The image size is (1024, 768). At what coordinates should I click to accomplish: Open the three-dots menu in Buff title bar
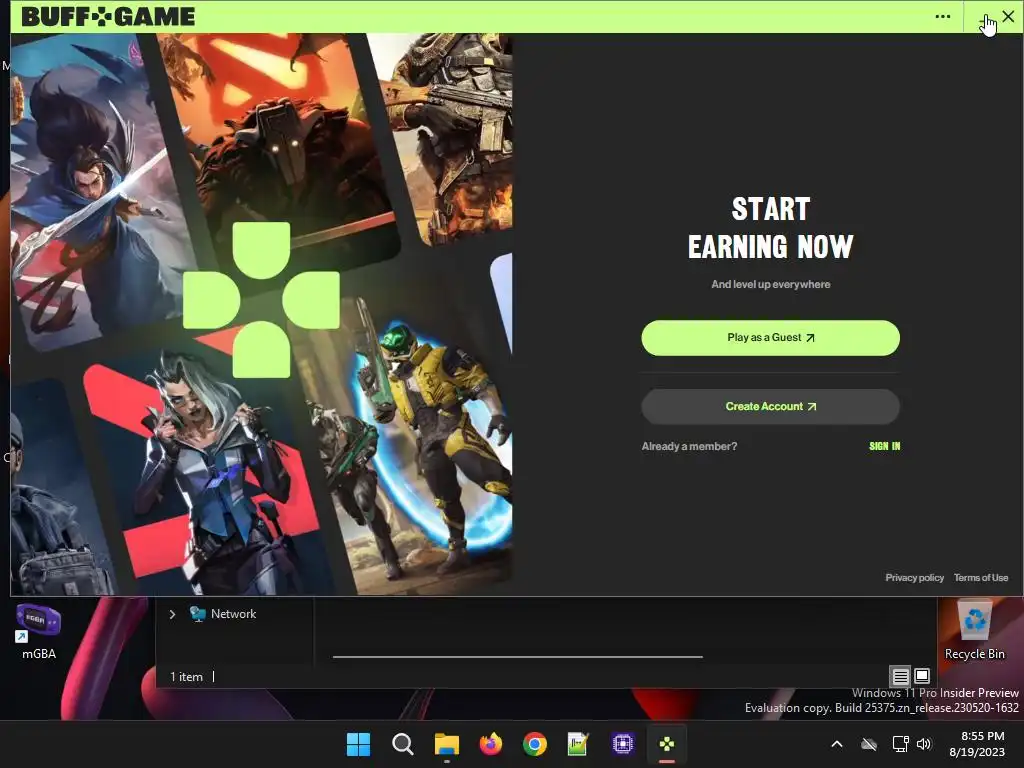click(942, 16)
